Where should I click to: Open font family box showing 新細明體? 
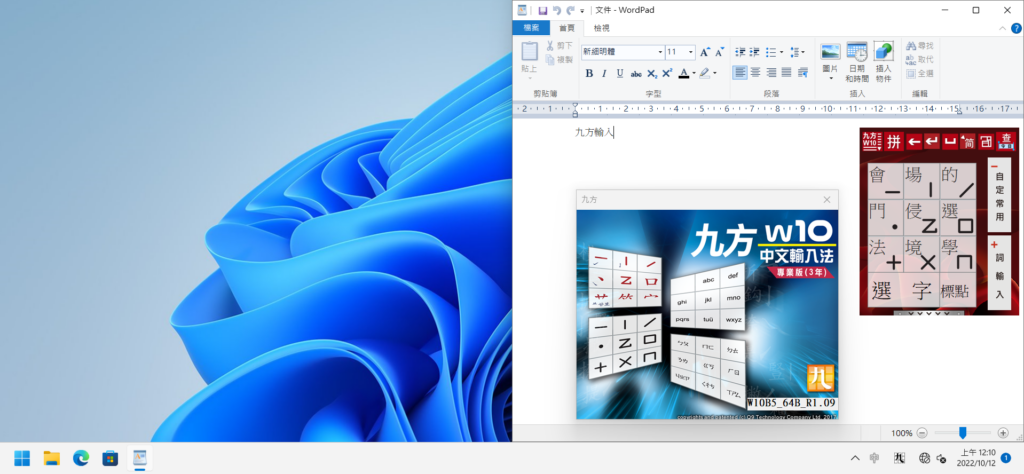[623, 52]
